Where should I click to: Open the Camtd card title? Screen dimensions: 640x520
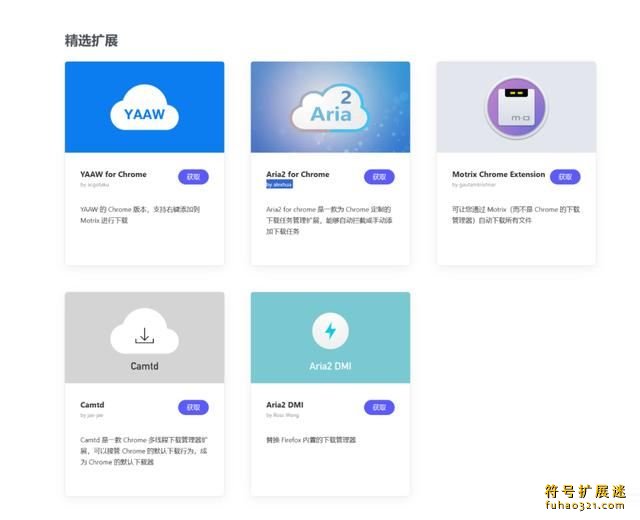(92, 405)
